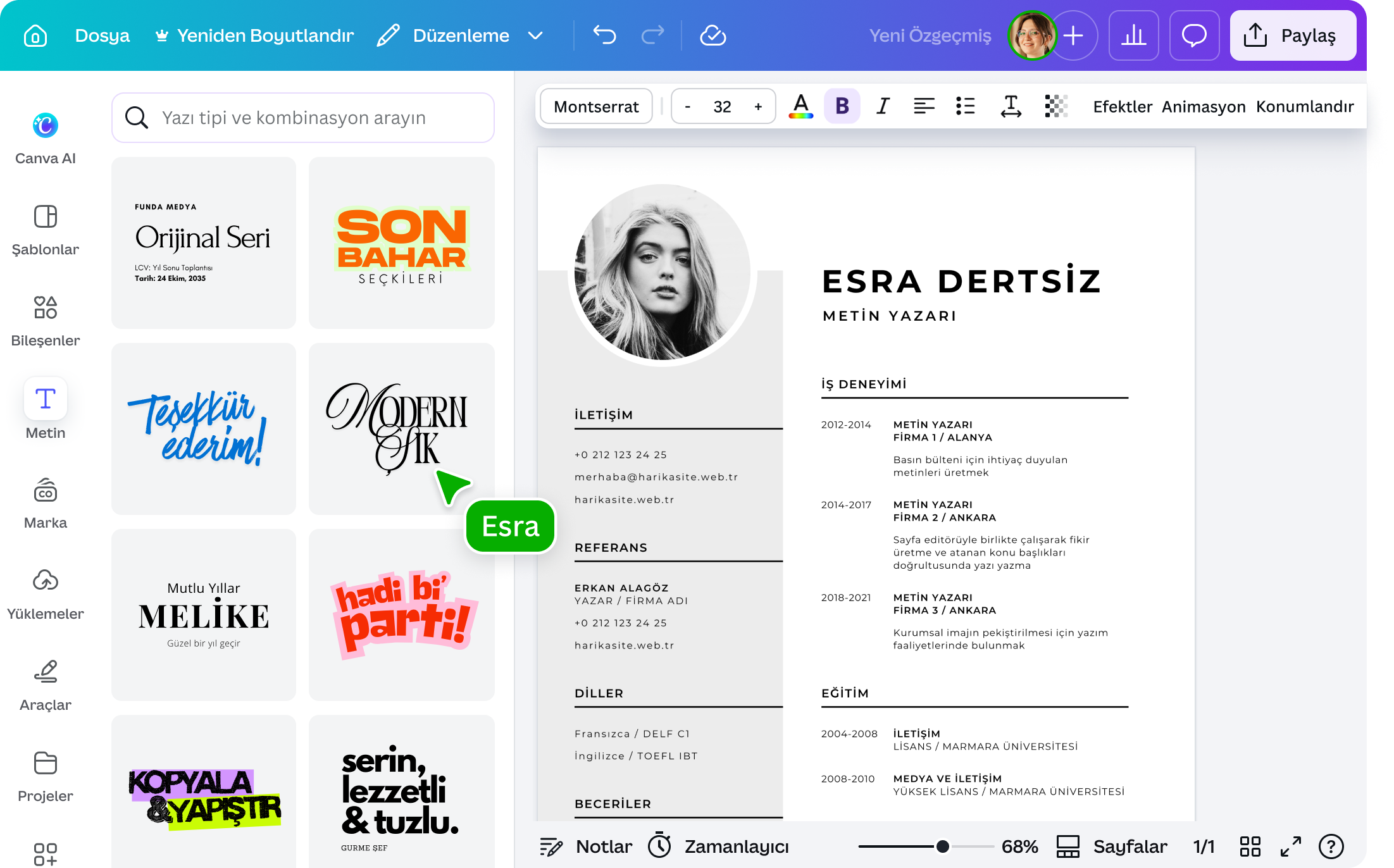Open the Sayfalar pages view
This screenshot has height=868, width=1394.
click(x=1112, y=846)
